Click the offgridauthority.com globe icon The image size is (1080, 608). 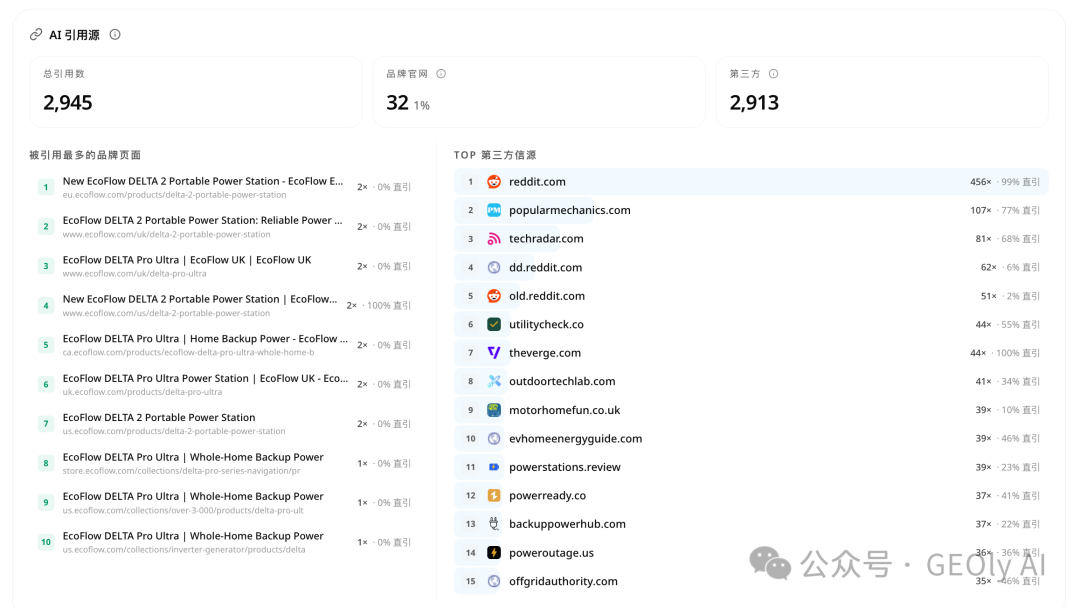point(494,581)
